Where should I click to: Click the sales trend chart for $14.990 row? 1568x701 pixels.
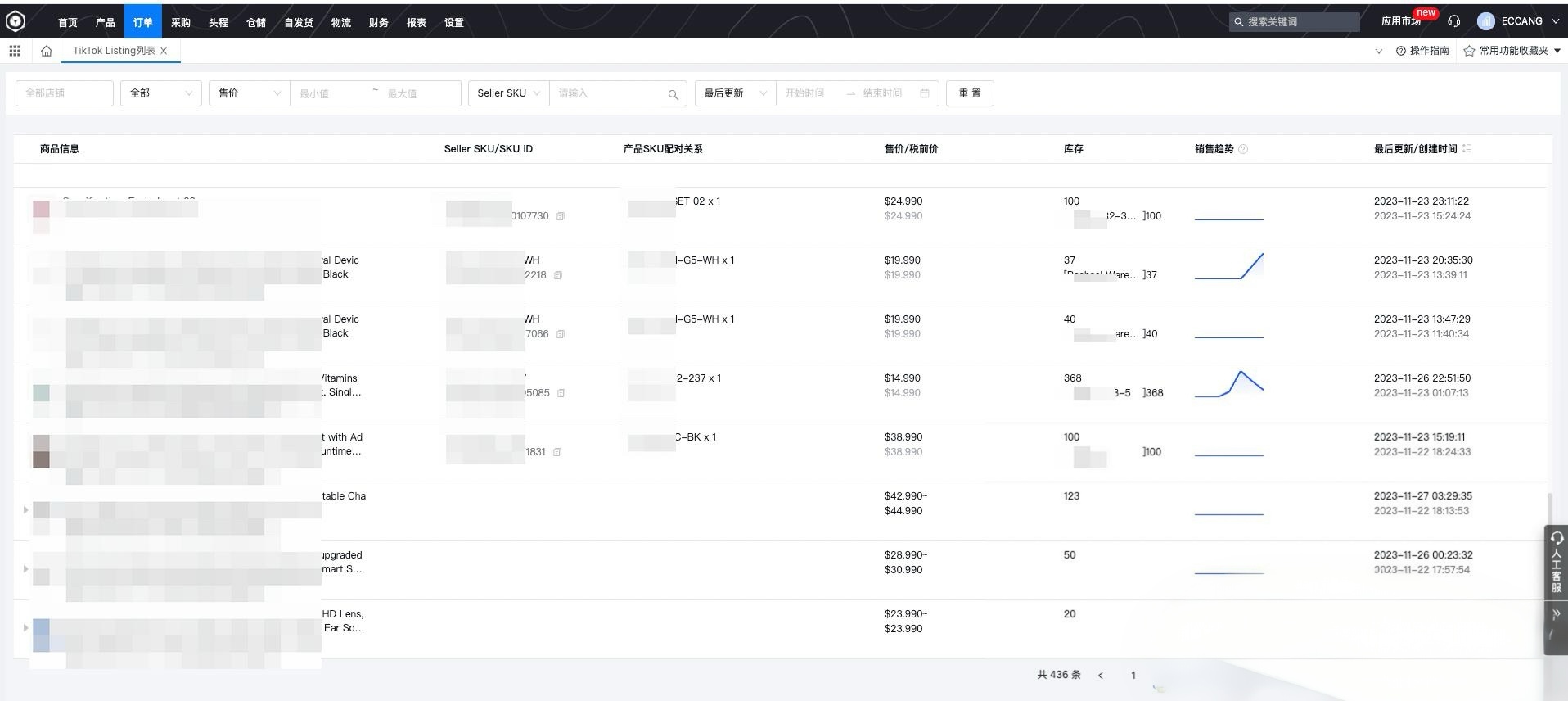pyautogui.click(x=1229, y=384)
